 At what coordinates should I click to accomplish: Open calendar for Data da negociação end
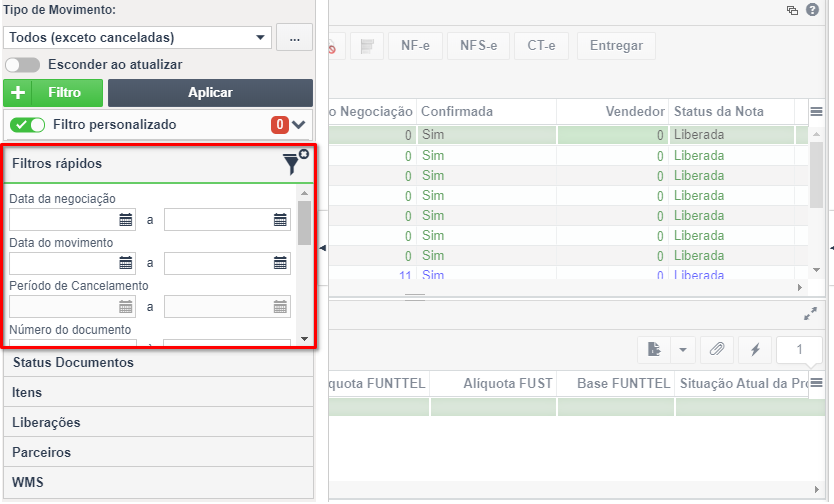point(280,220)
